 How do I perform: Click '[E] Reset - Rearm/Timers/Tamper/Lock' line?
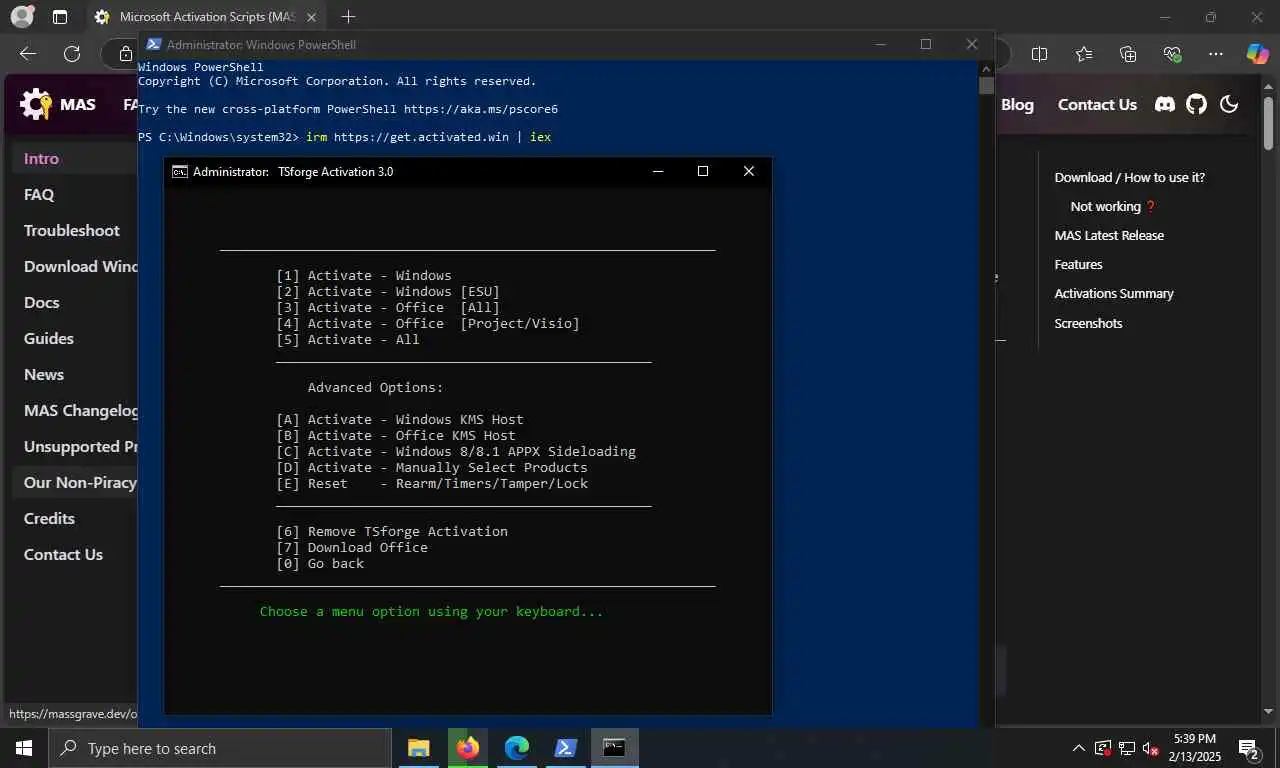(432, 483)
